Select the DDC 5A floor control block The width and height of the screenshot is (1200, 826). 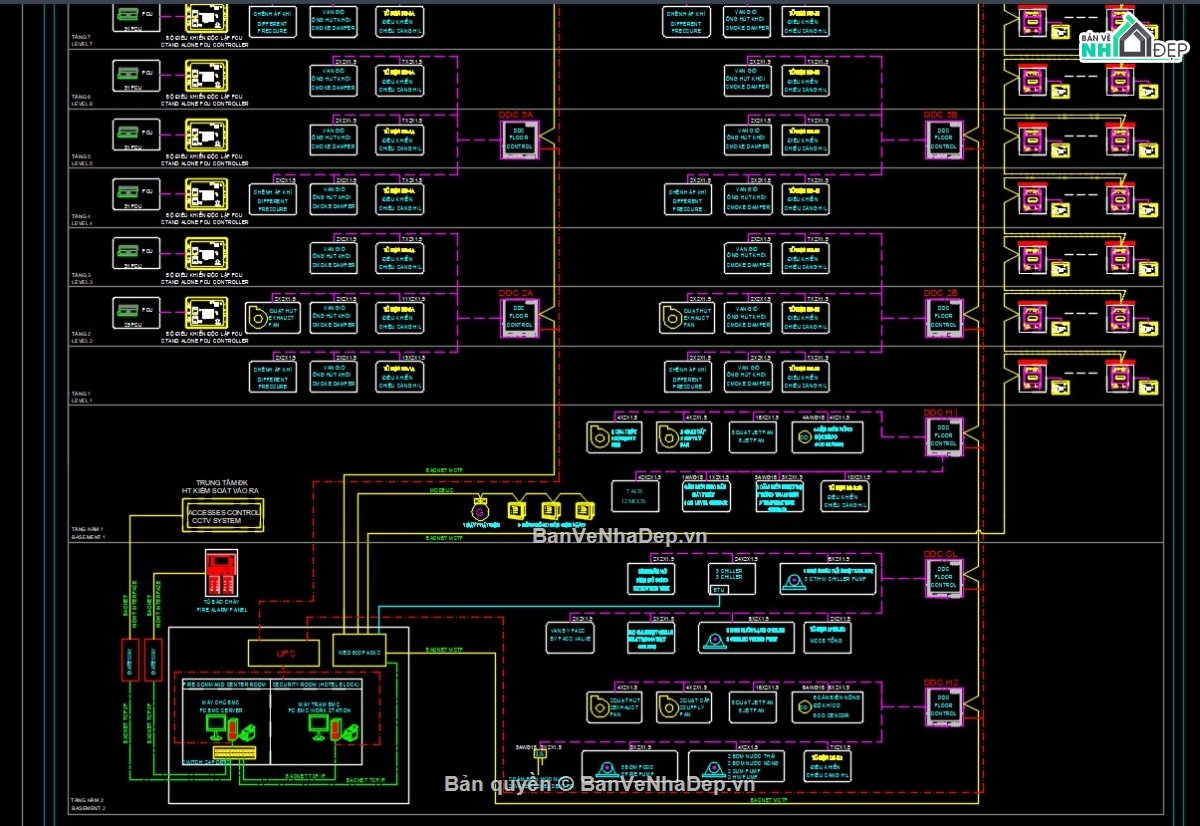520,138
